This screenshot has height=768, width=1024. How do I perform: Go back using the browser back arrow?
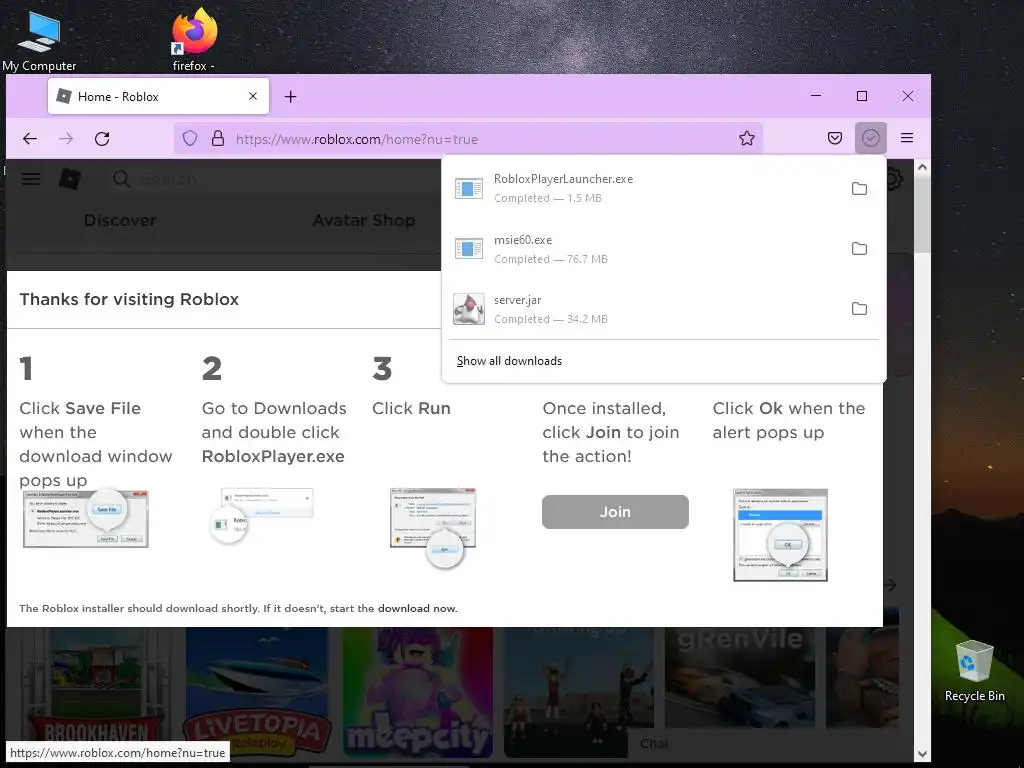click(x=30, y=138)
